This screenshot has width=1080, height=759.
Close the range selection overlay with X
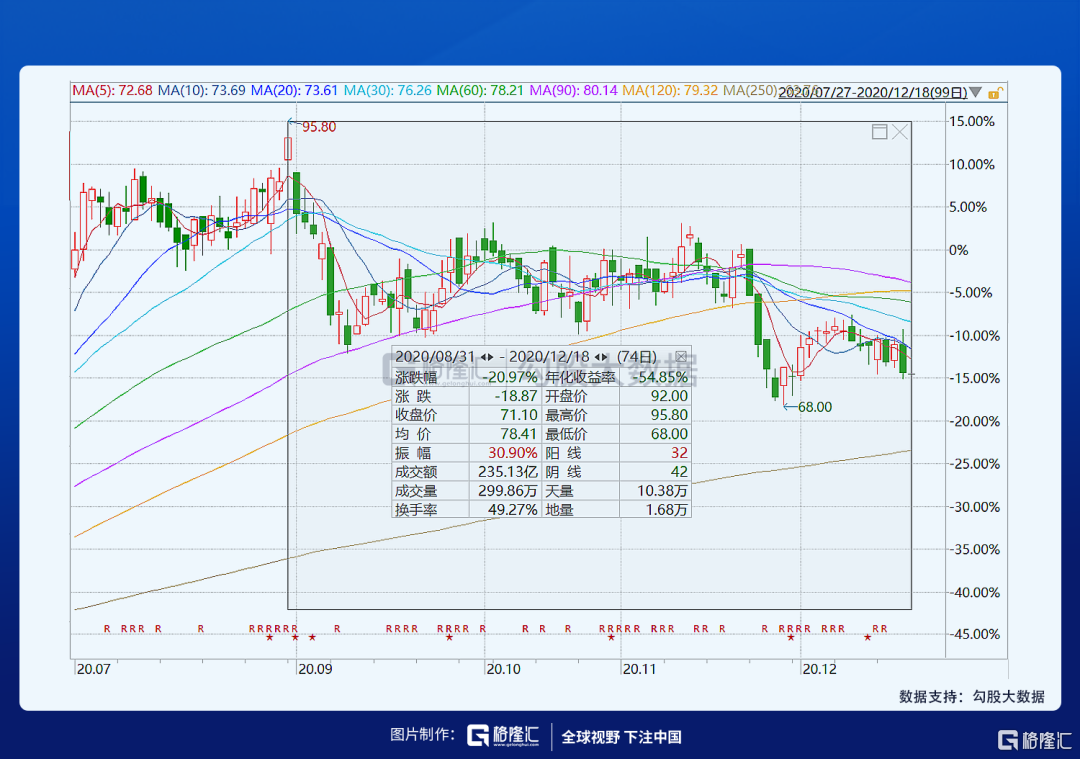click(x=900, y=132)
